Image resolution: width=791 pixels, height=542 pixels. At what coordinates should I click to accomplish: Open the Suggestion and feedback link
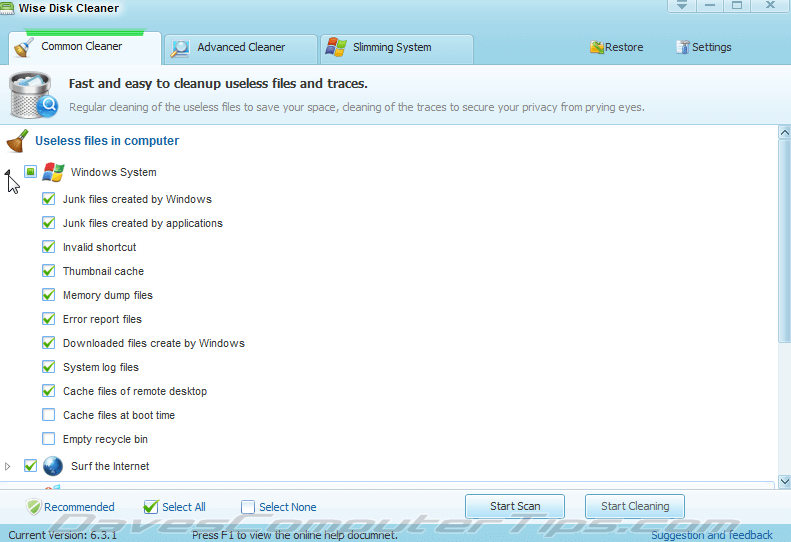click(711, 535)
